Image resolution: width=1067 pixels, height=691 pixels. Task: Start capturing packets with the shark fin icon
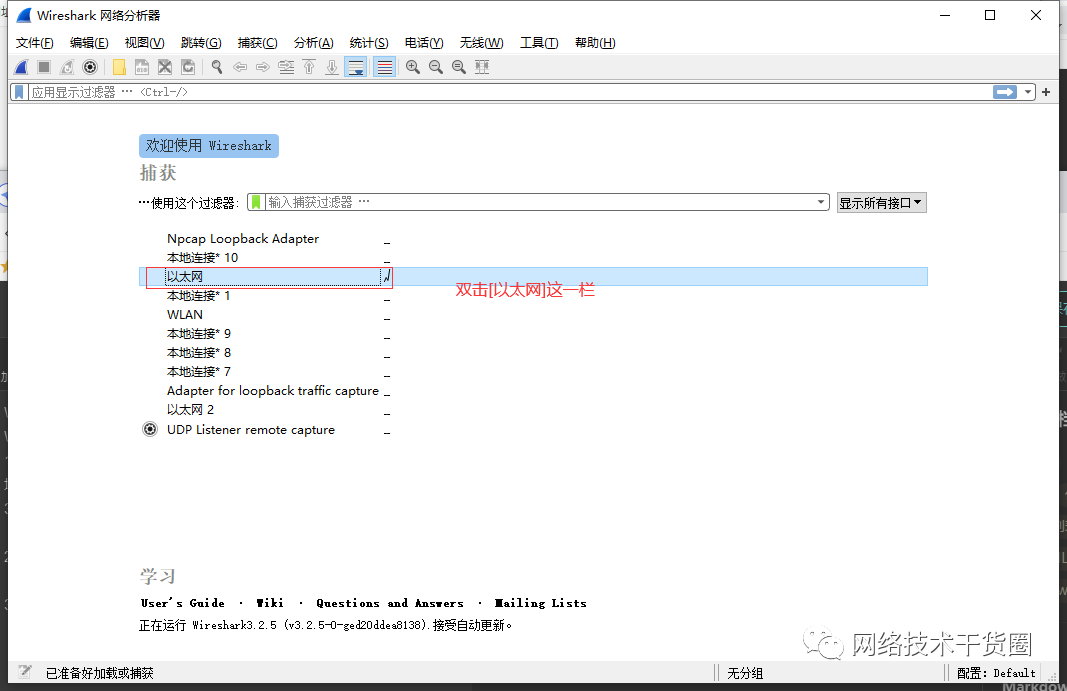click(x=21, y=66)
